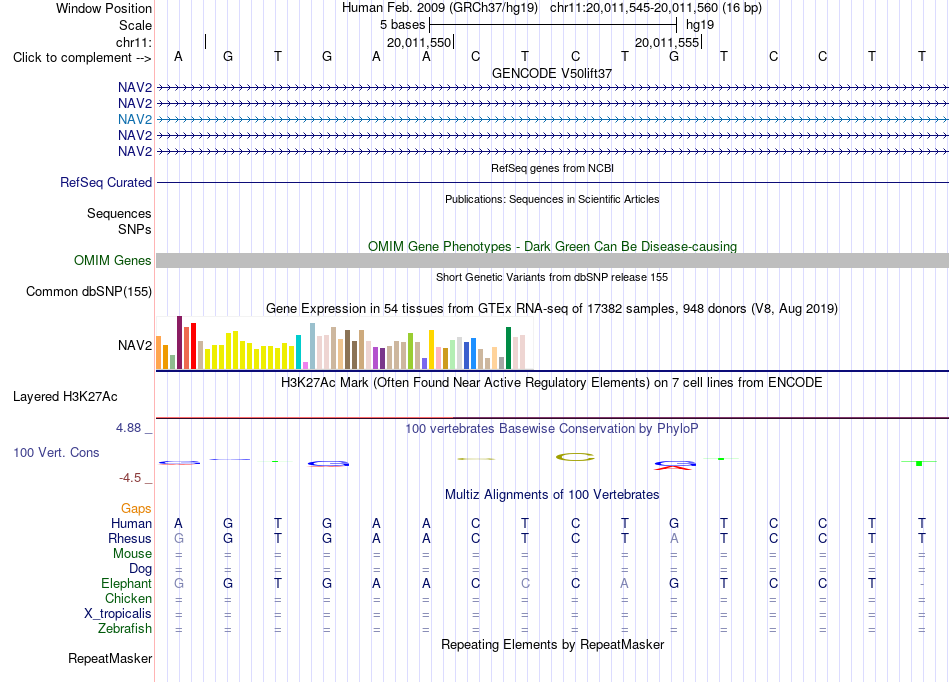Click the Chicken species label
Viewport: 950px width, 682px height.
(x=128, y=598)
